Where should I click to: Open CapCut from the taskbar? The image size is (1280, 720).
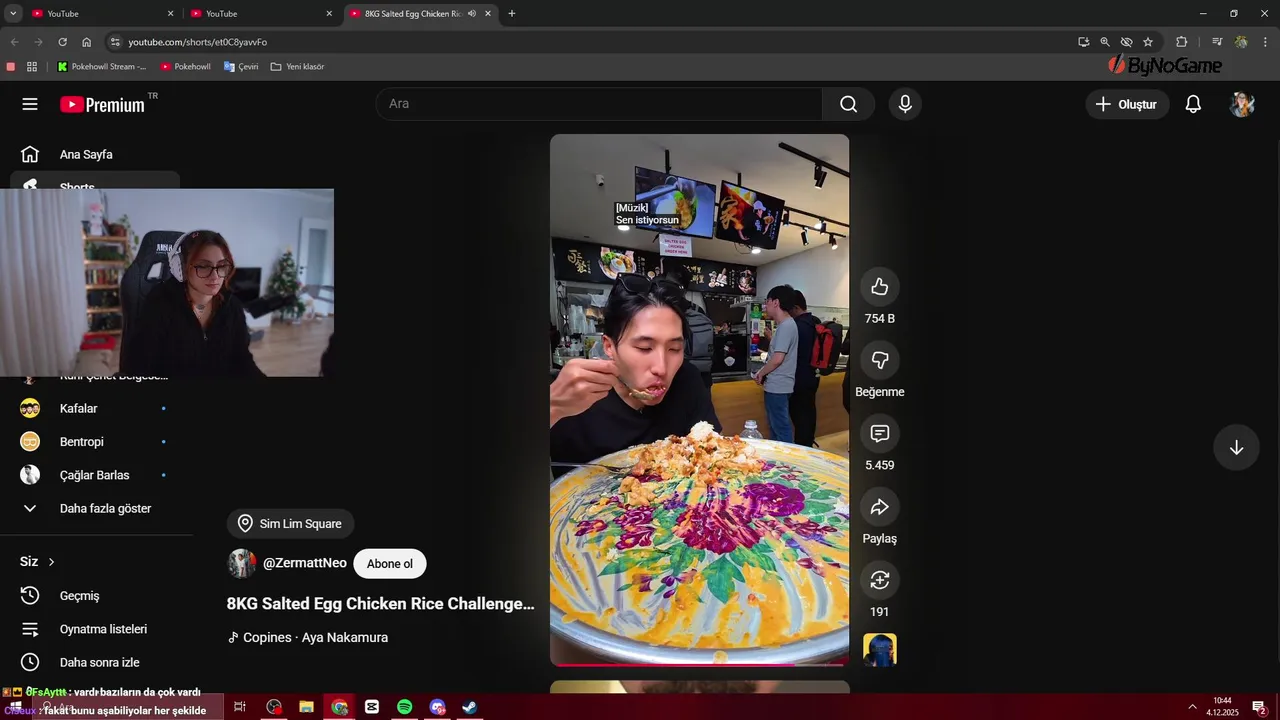coord(372,707)
